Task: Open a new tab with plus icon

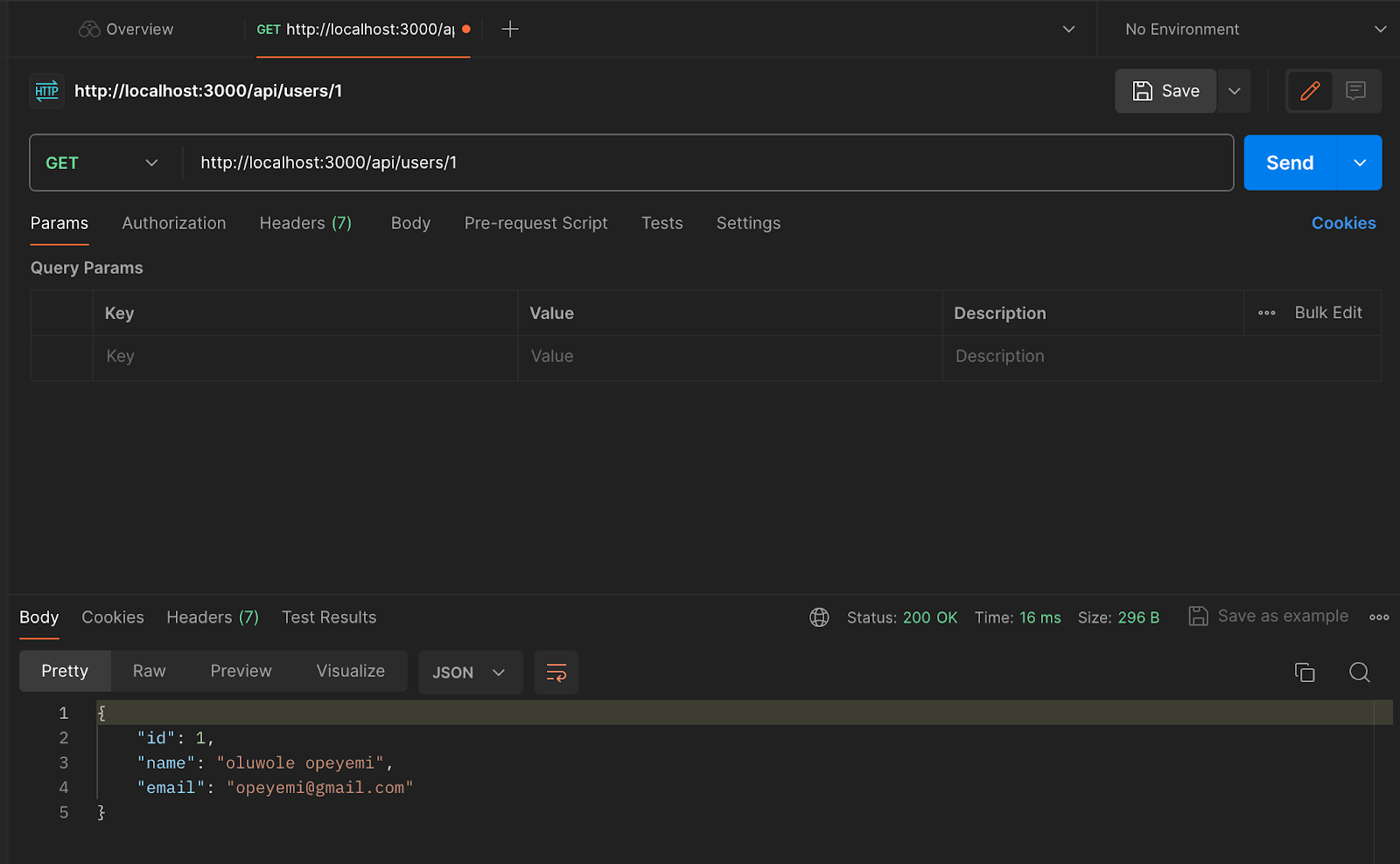Action: pyautogui.click(x=510, y=29)
